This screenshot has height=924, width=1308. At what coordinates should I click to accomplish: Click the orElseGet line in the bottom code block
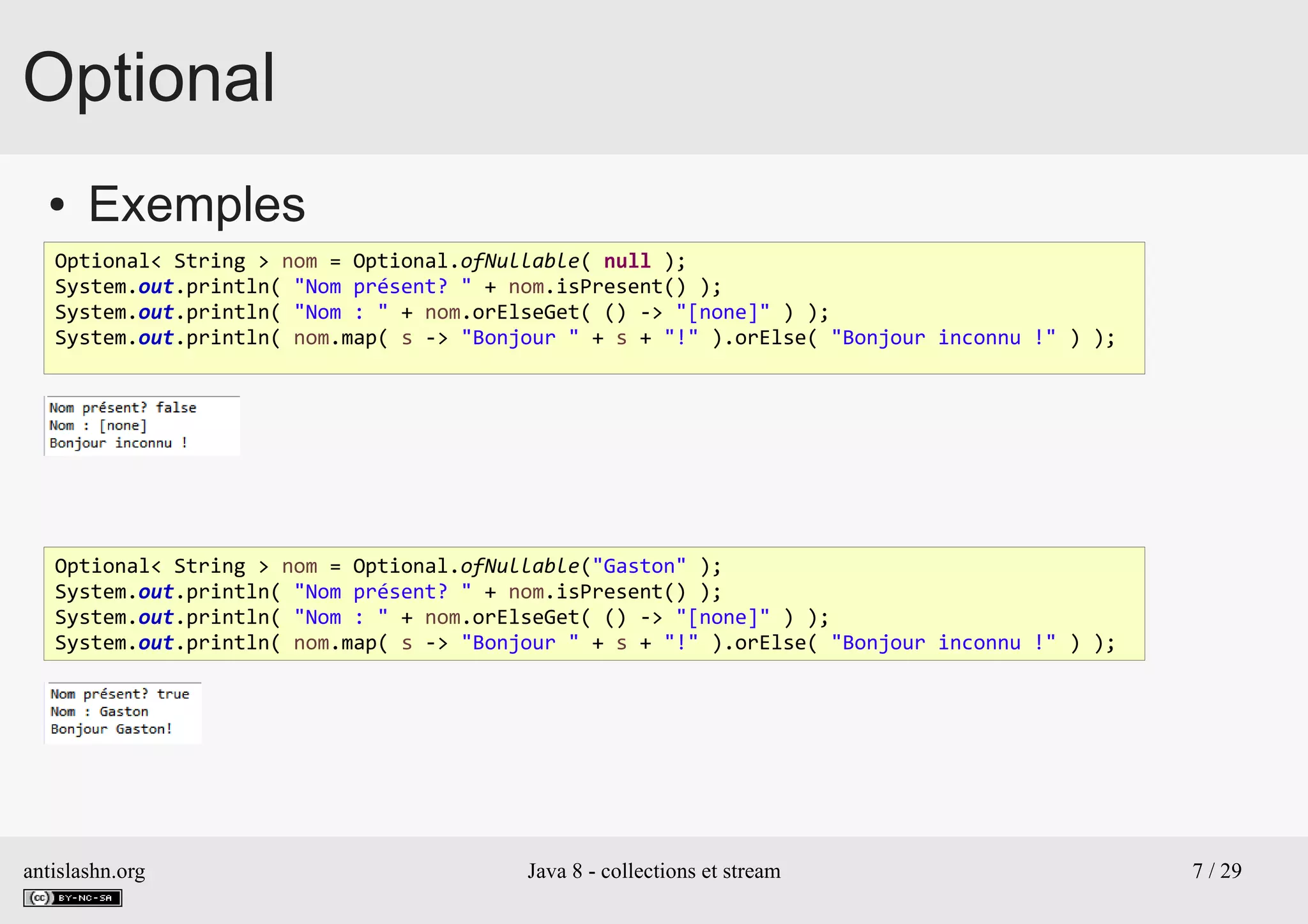441,617
